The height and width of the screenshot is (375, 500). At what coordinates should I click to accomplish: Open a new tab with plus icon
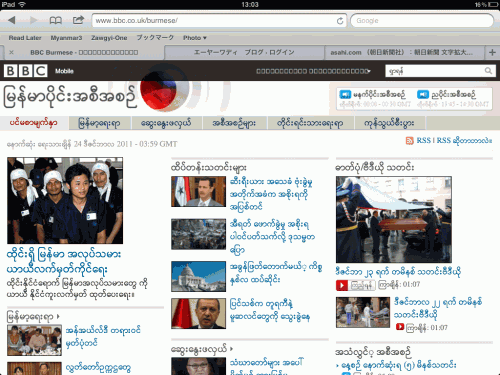492,52
